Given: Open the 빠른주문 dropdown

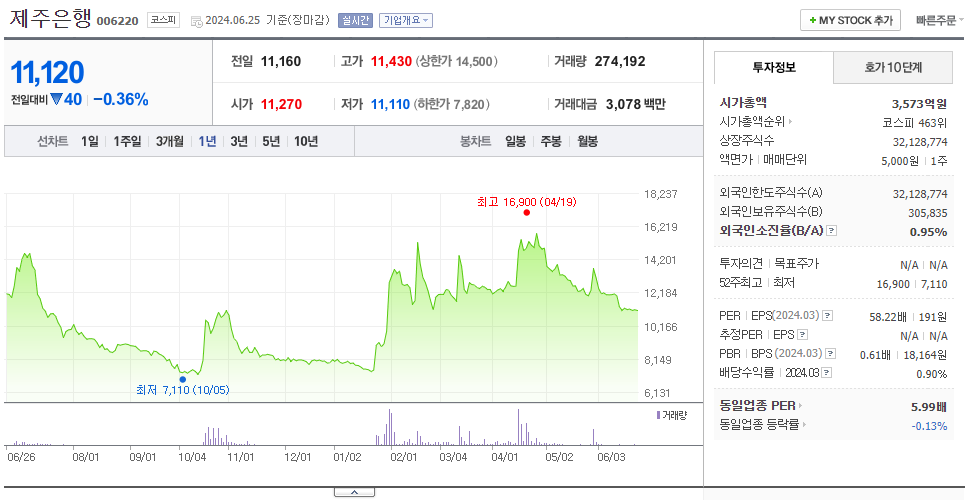Looking at the screenshot, I should point(940,20).
